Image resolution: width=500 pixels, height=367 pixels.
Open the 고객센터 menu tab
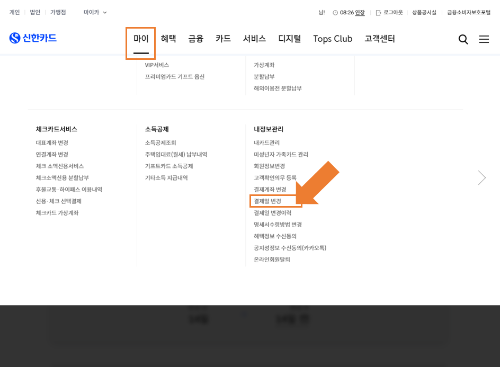[x=380, y=39]
